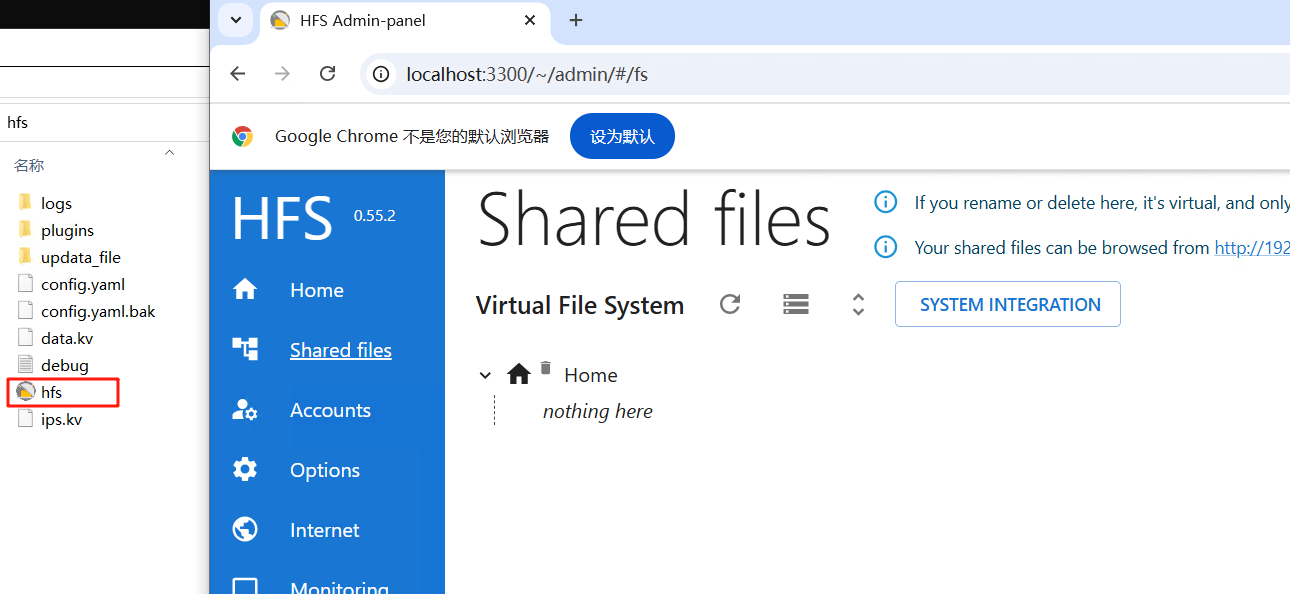Click the hfs path field in Explorer

pyautogui.click(x=104, y=122)
